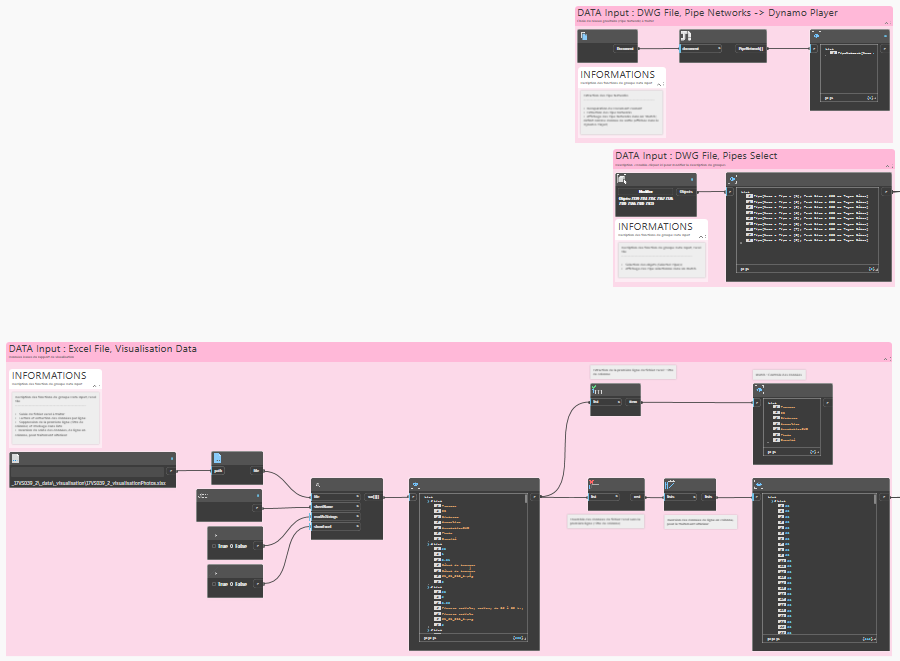Collapse third sub-list in the large Excel Watch node

428,586
